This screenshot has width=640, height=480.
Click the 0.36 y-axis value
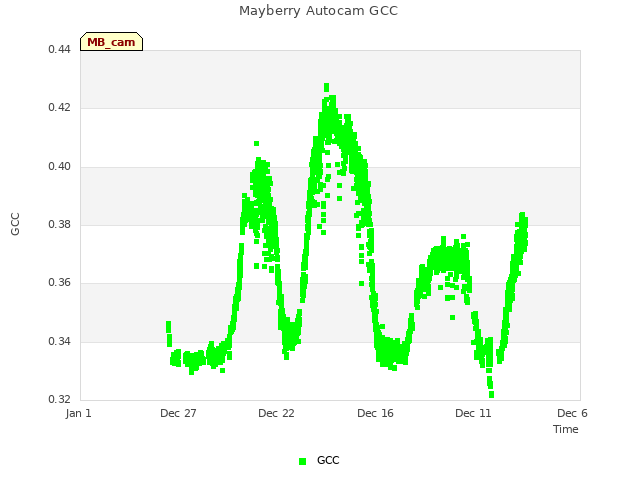[60, 282]
